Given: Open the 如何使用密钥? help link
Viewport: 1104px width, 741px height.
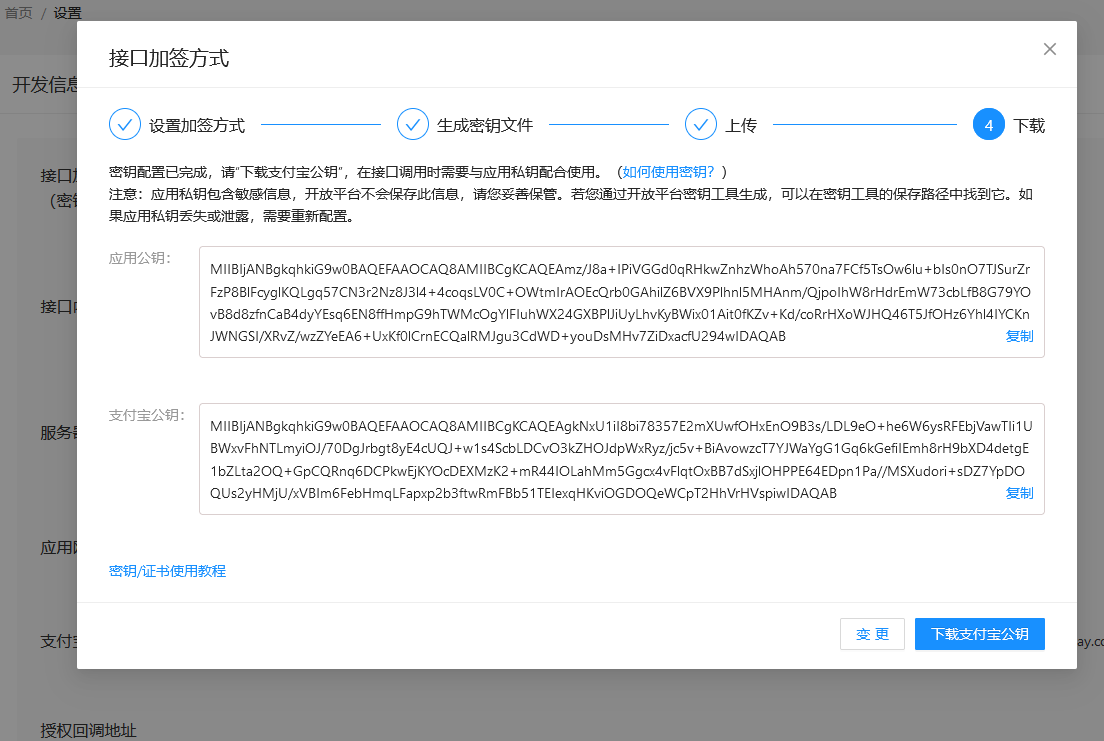Looking at the screenshot, I should click(669, 172).
